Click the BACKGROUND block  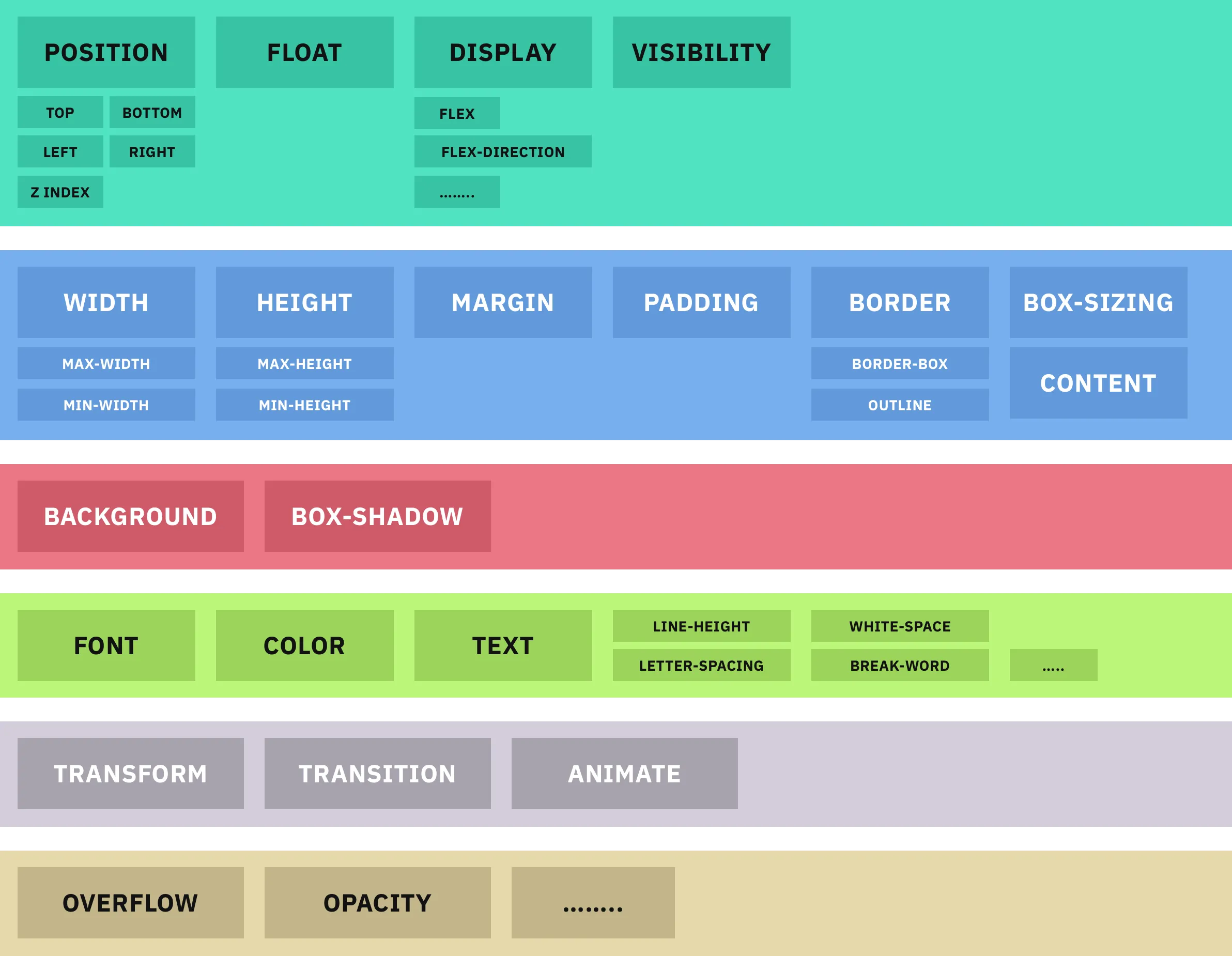(x=130, y=516)
